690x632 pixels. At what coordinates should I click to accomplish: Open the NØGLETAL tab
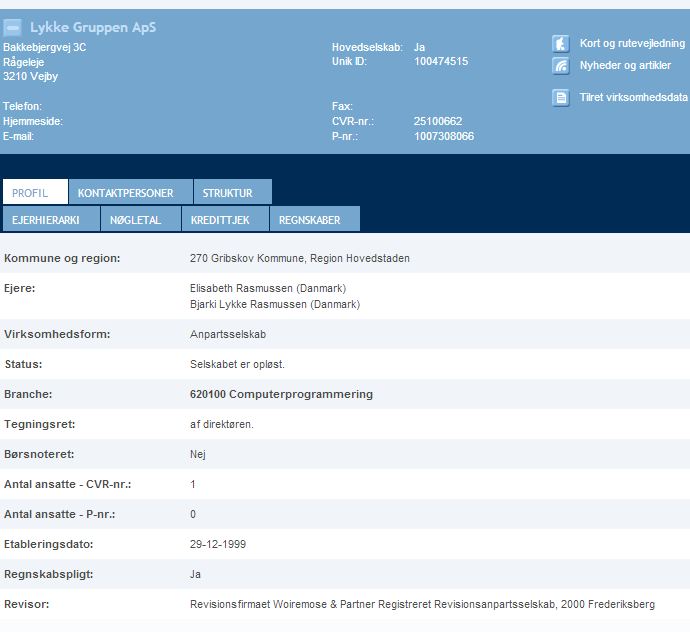[x=141, y=219]
